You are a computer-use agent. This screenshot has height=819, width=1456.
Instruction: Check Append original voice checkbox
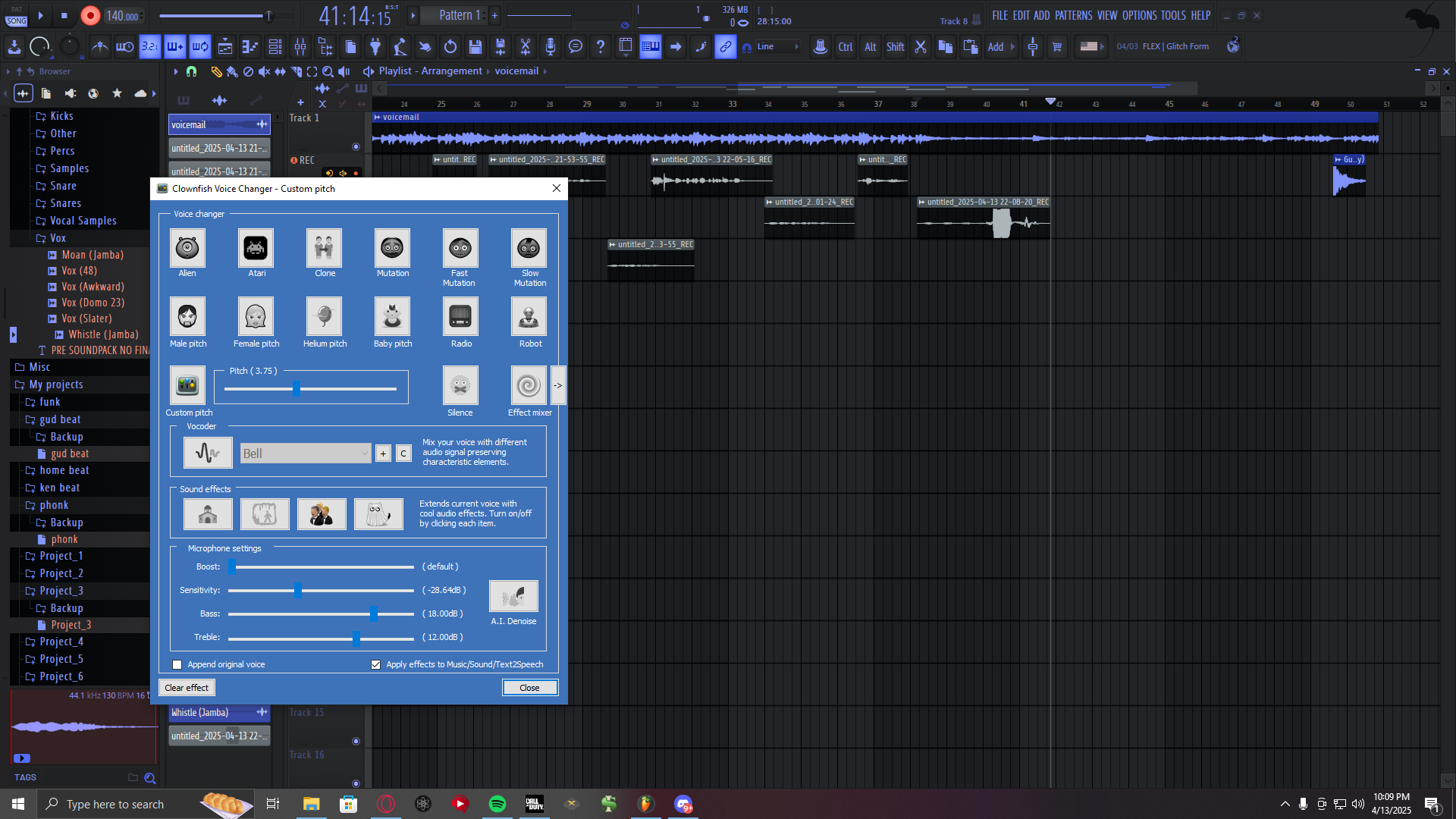tap(177, 665)
